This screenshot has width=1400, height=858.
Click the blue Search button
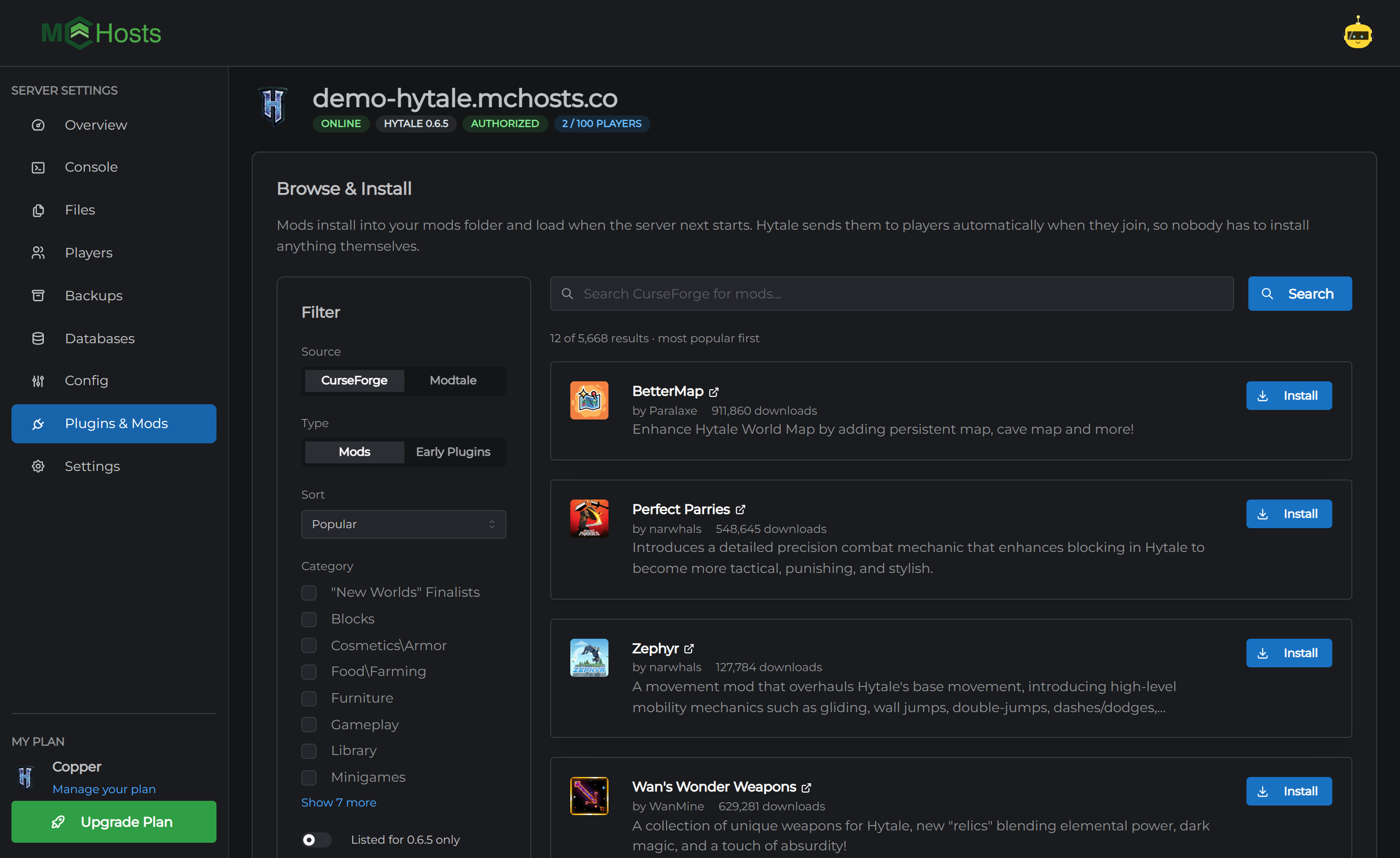click(x=1300, y=294)
